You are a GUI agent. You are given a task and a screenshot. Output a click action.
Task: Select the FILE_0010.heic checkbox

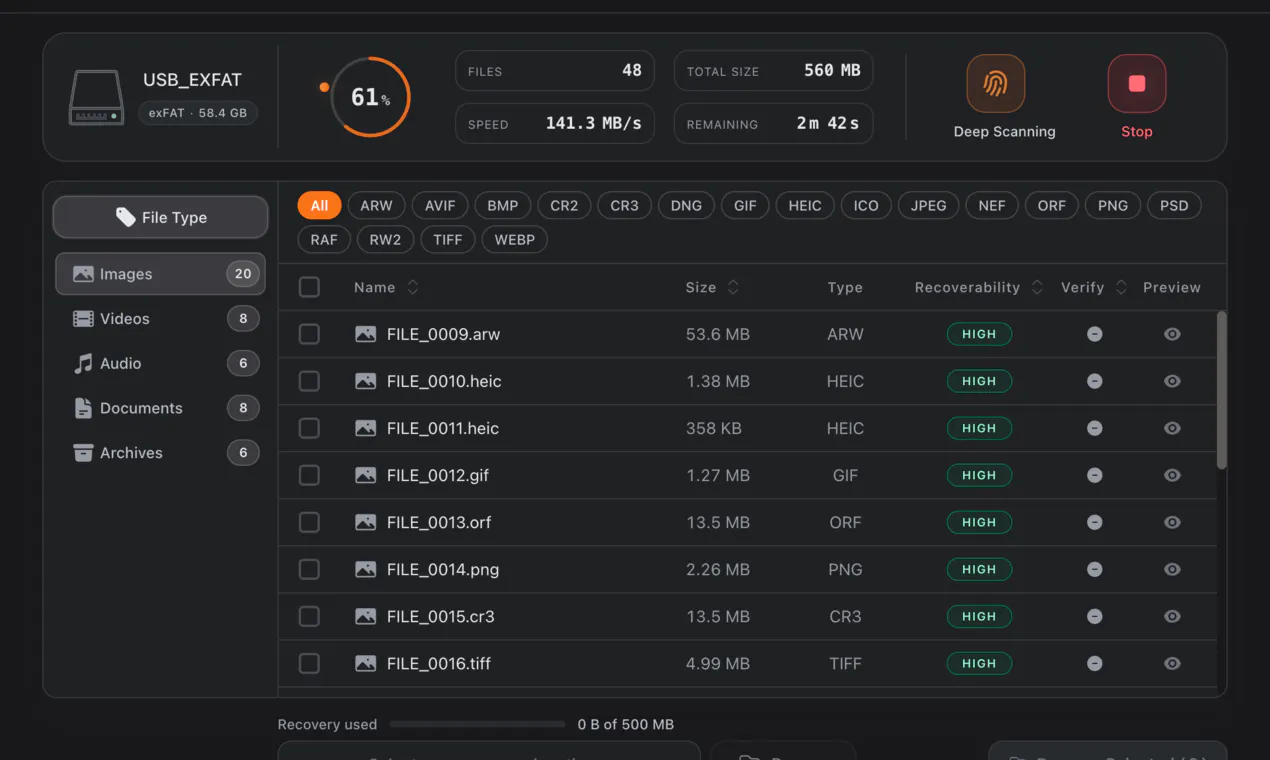click(x=309, y=381)
